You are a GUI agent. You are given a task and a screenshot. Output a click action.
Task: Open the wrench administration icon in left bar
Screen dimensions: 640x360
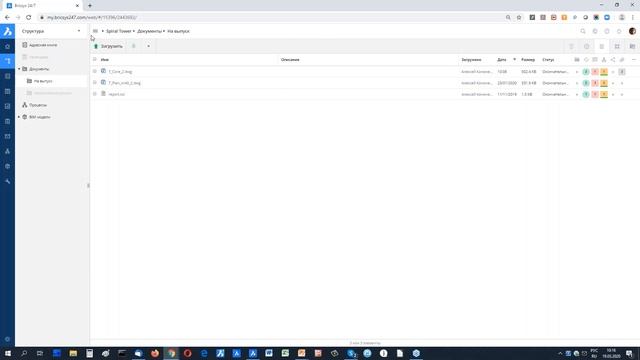(7, 181)
